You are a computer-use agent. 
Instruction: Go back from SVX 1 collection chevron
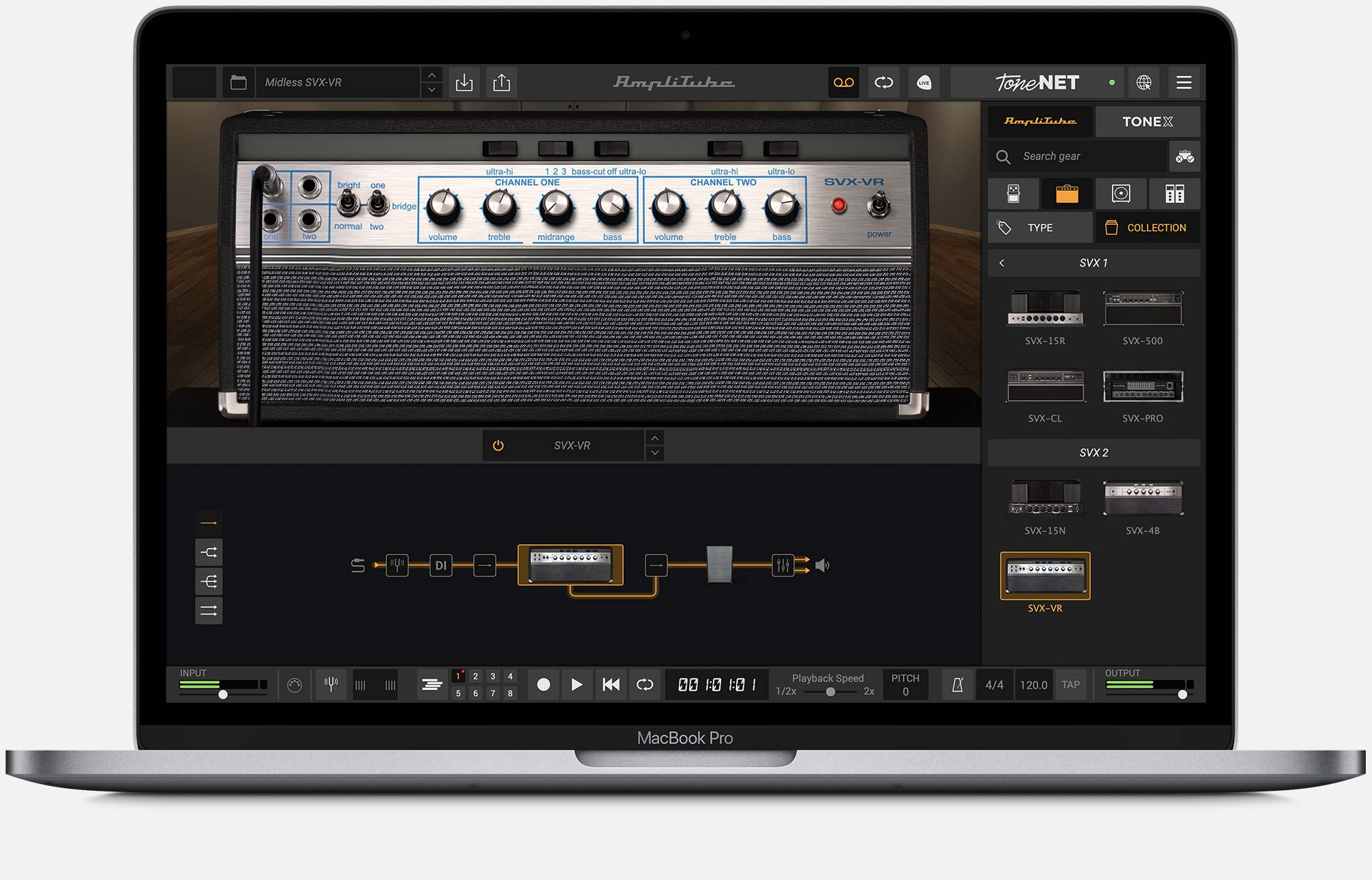(x=1002, y=263)
